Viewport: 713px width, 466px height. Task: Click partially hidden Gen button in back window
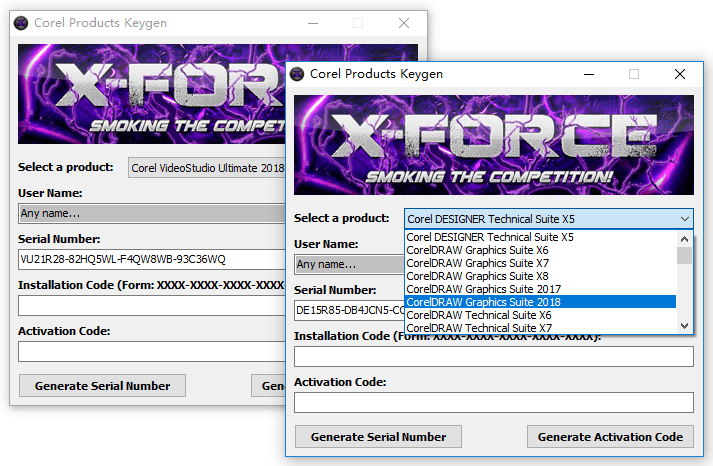click(269, 386)
